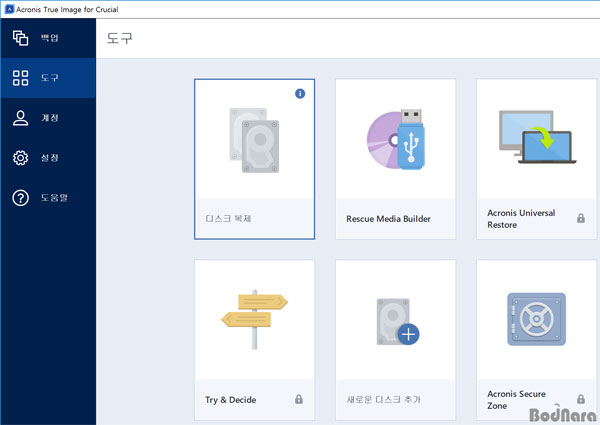The width and height of the screenshot is (600, 425).
Task: Click the vault safe Secure Zone icon
Action: [x=536, y=319]
